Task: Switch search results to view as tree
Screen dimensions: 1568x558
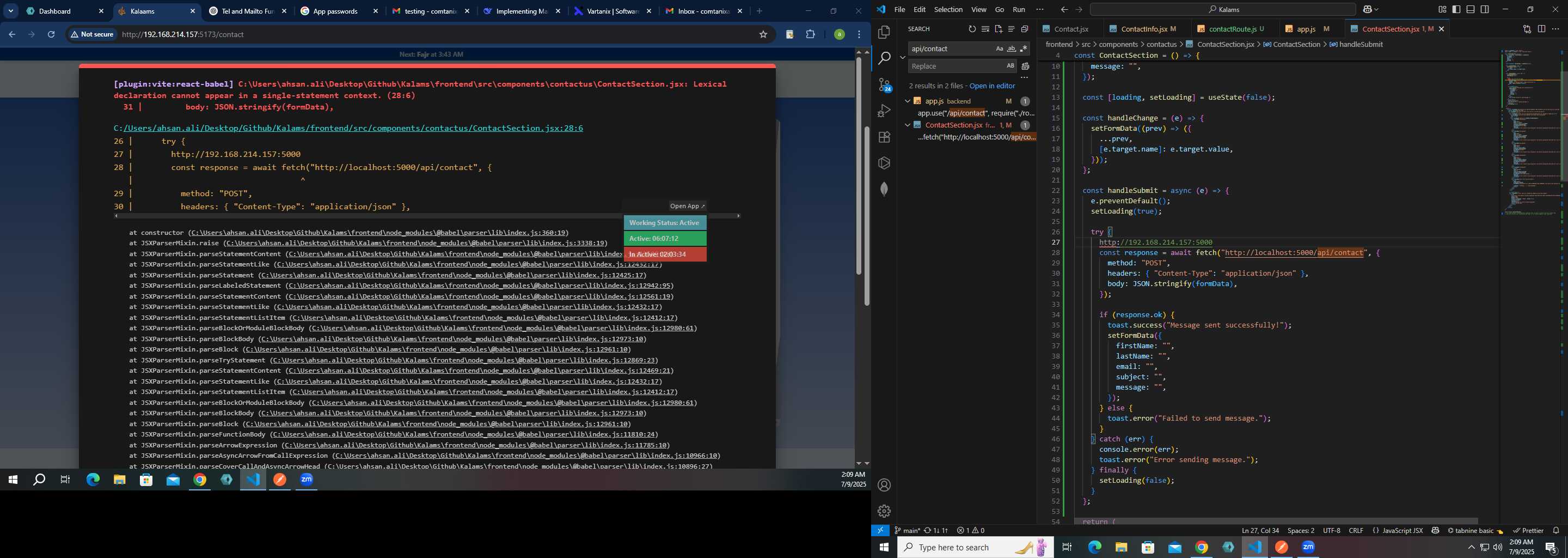Action: click(x=1011, y=29)
